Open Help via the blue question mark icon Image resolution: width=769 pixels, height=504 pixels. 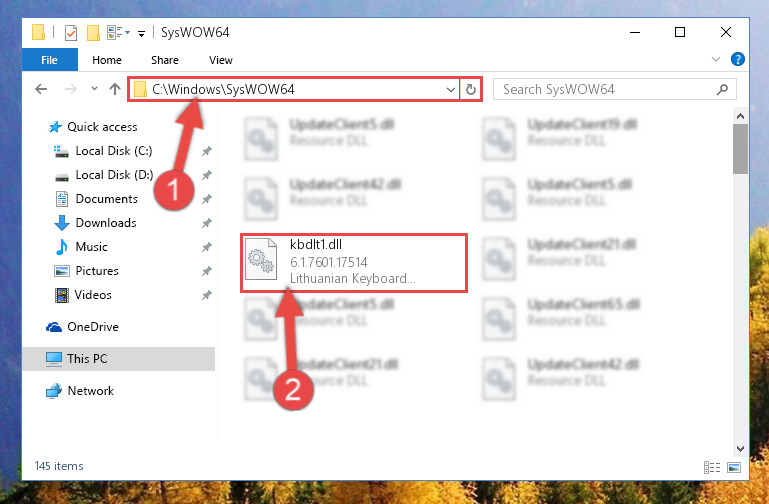737,59
